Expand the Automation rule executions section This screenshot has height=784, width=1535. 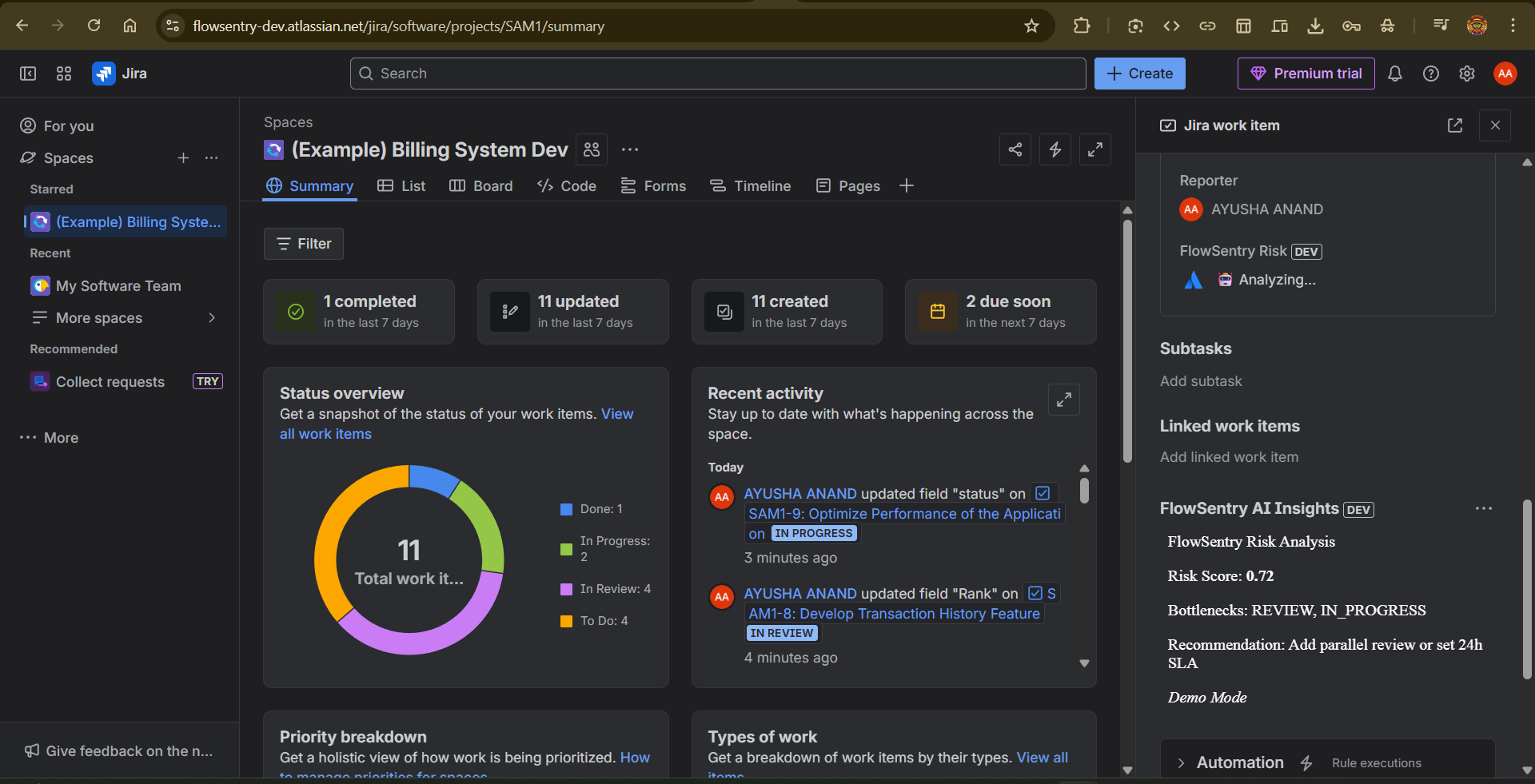(1180, 762)
